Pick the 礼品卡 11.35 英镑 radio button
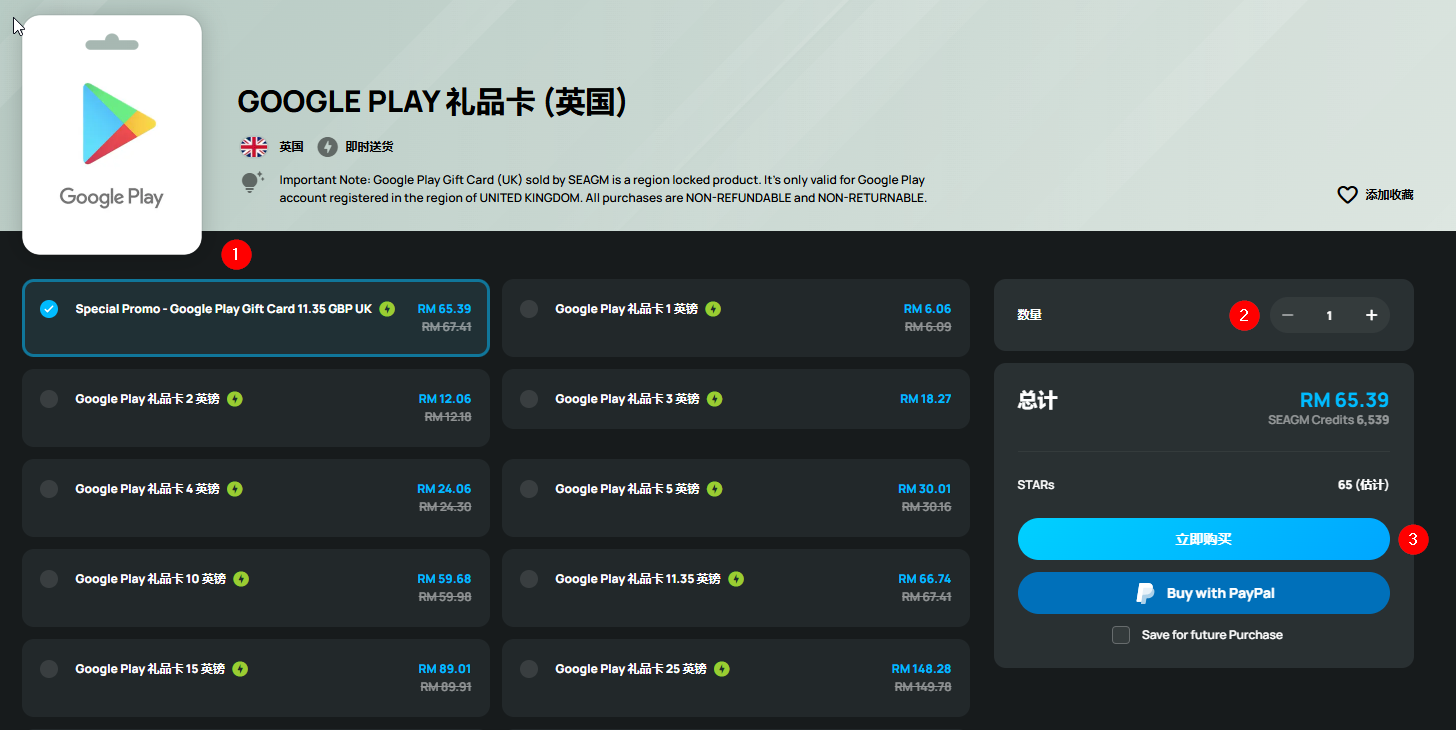Viewport: 1456px width, 730px height. pos(529,579)
